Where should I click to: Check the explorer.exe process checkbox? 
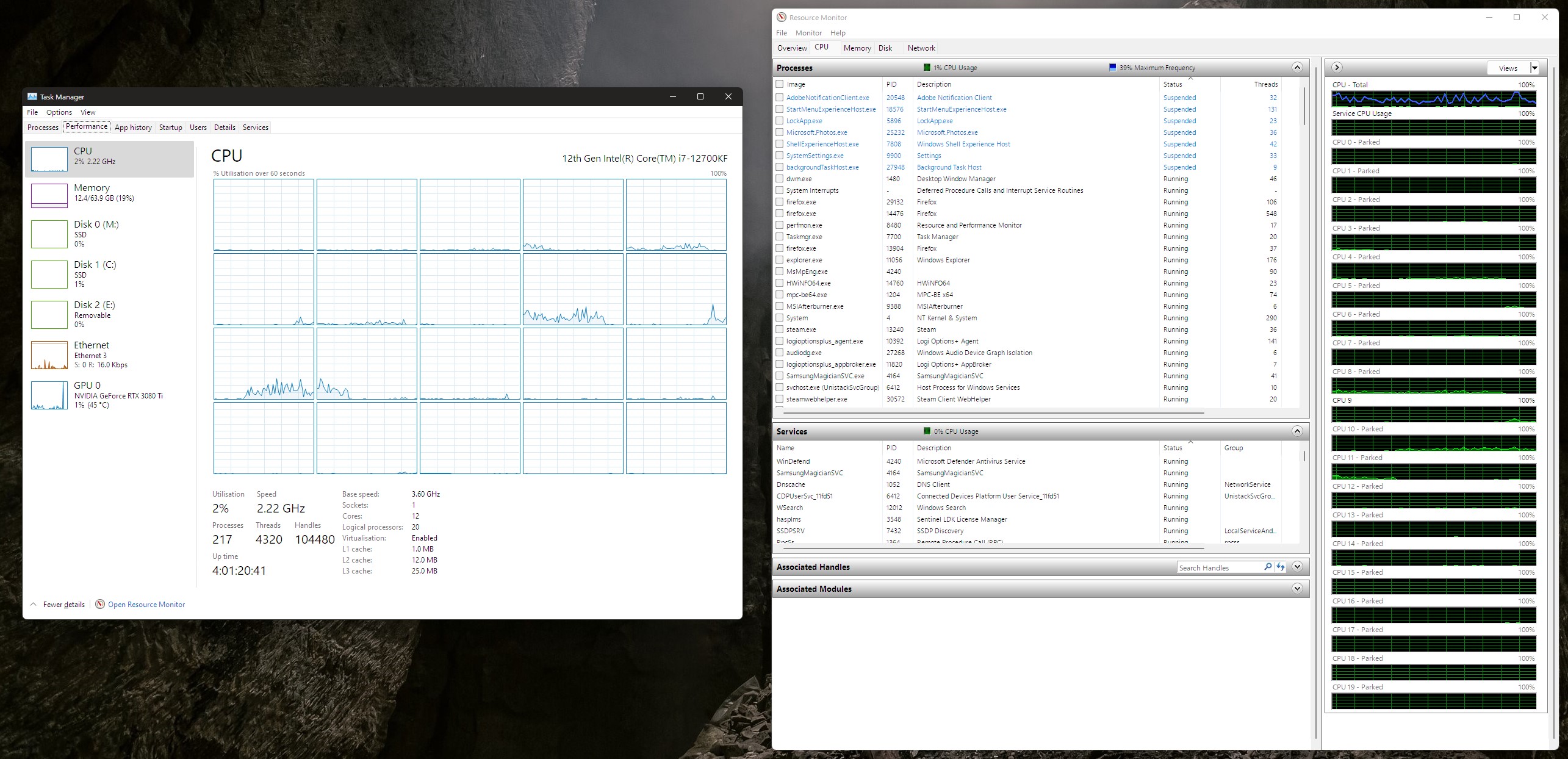pos(780,260)
